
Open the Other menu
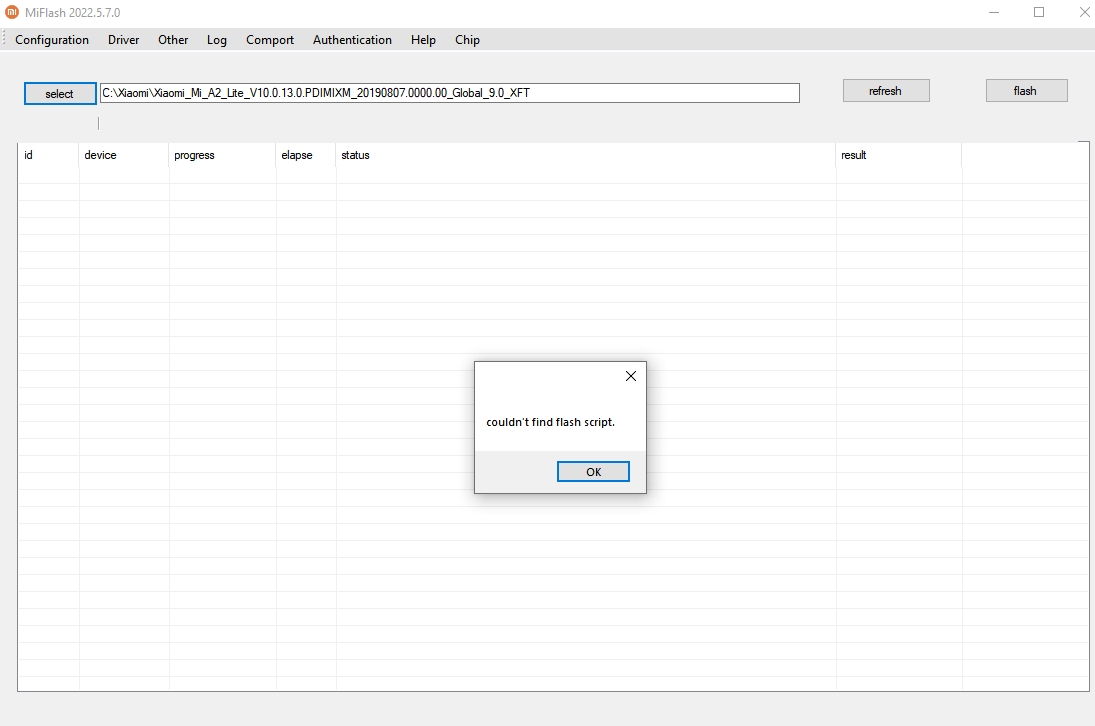tap(173, 40)
